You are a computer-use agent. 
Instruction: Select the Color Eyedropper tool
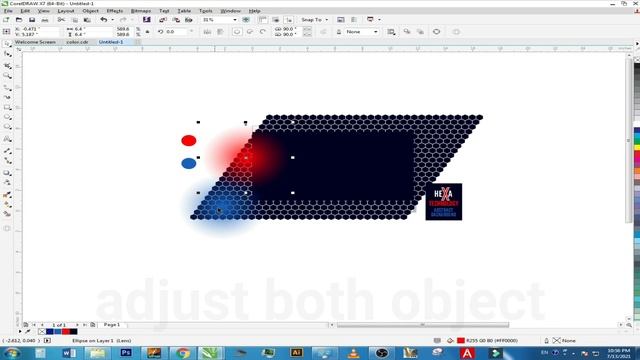point(7,195)
